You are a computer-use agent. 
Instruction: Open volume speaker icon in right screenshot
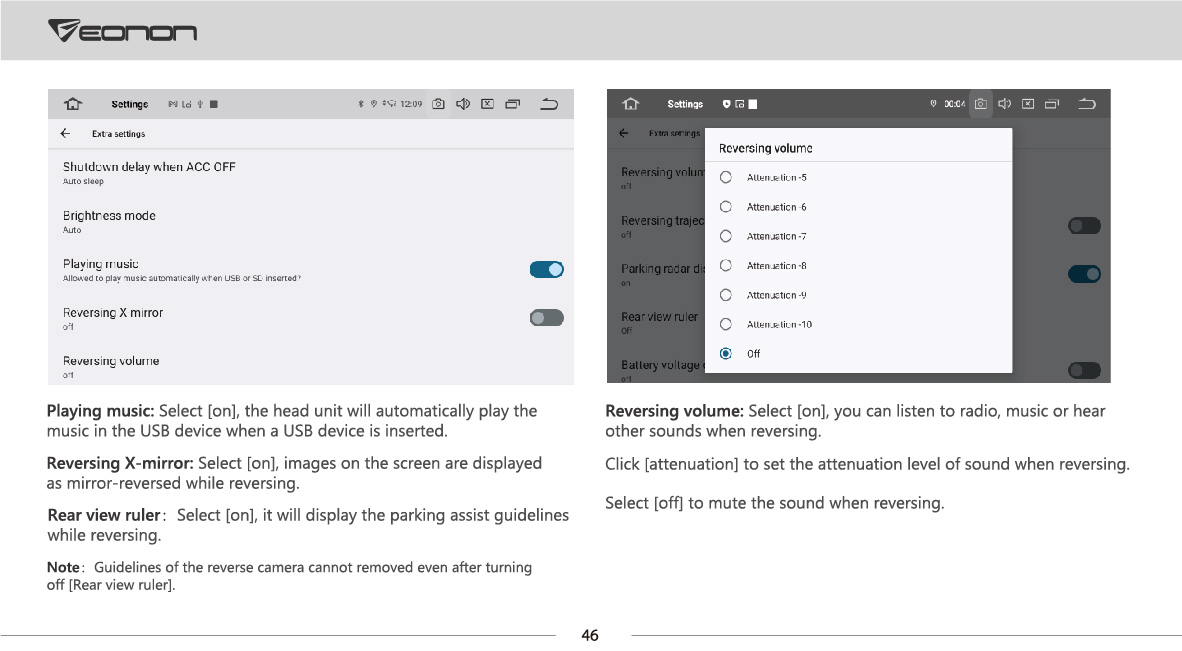click(1004, 104)
